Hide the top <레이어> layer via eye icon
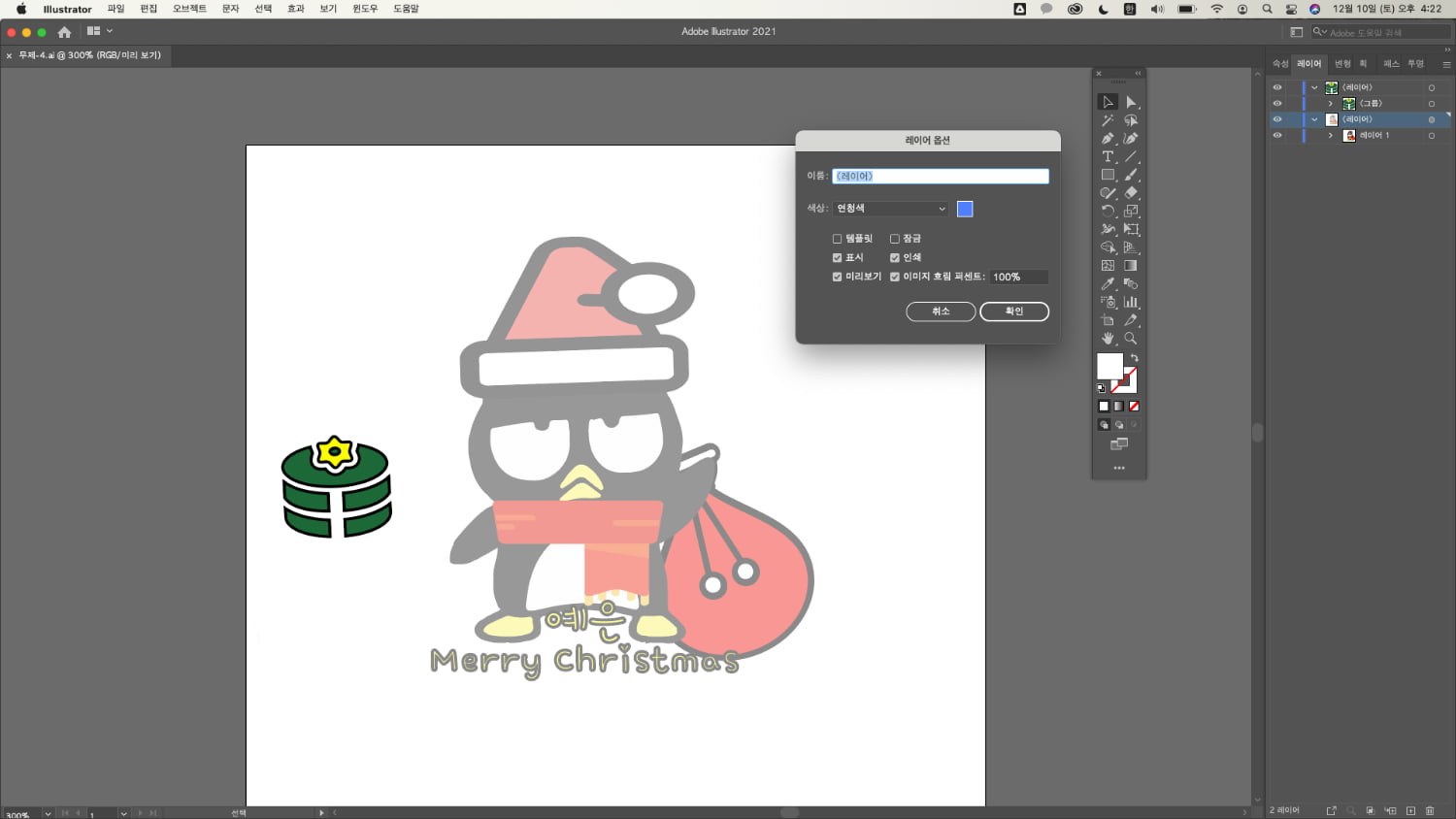The image size is (1456, 819). (1277, 87)
